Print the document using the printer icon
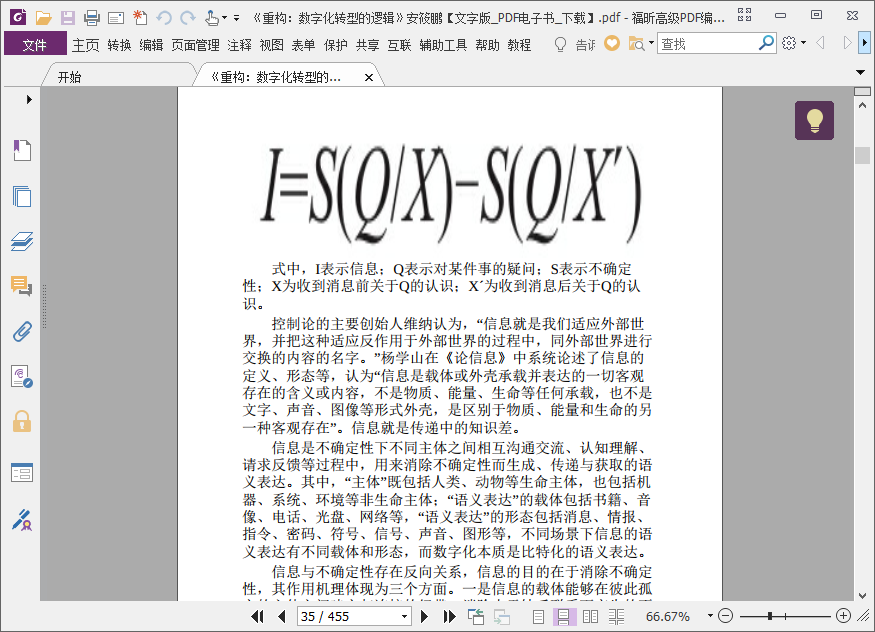 [92, 18]
